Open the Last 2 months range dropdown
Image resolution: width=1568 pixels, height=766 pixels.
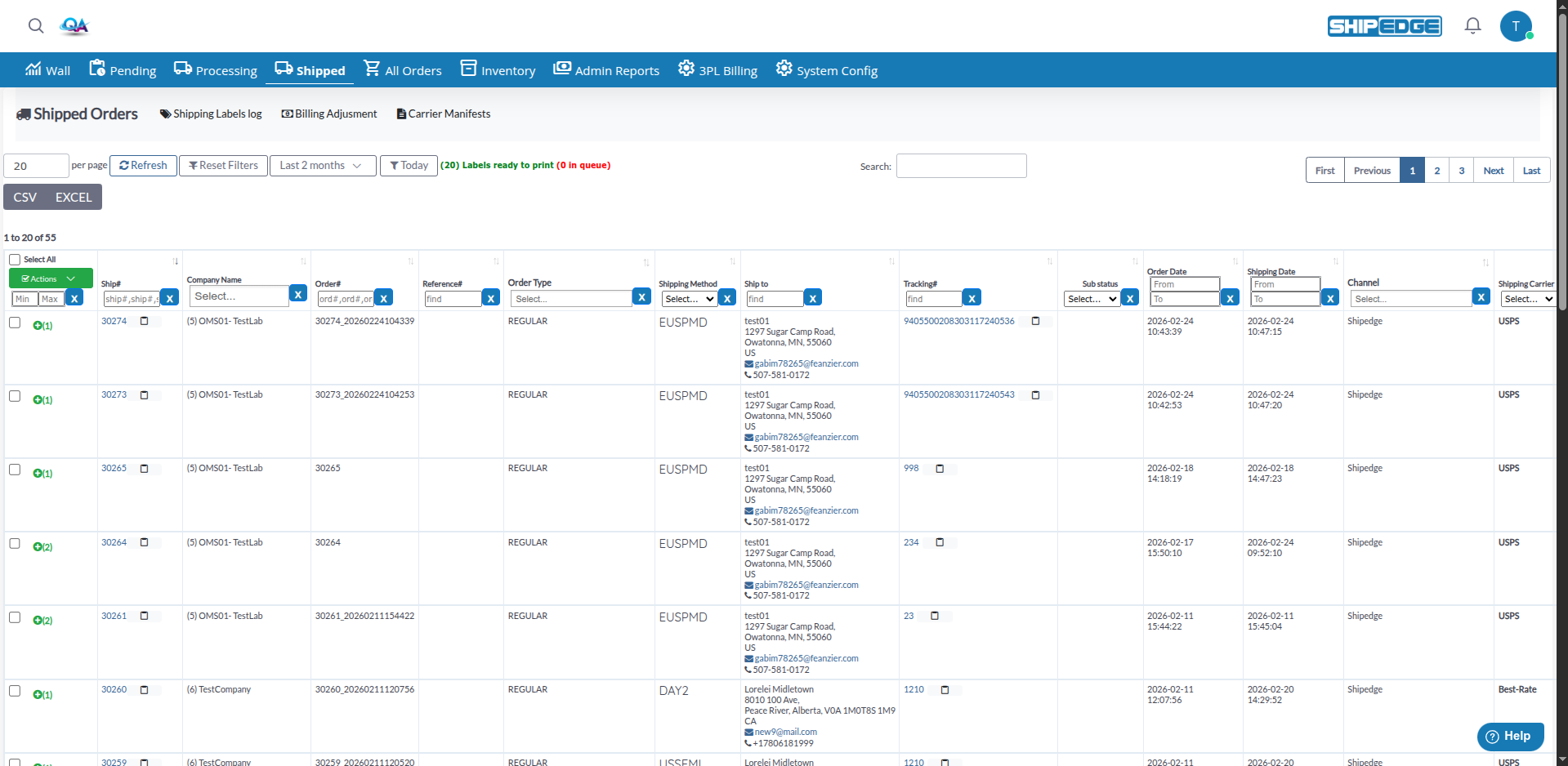(323, 166)
